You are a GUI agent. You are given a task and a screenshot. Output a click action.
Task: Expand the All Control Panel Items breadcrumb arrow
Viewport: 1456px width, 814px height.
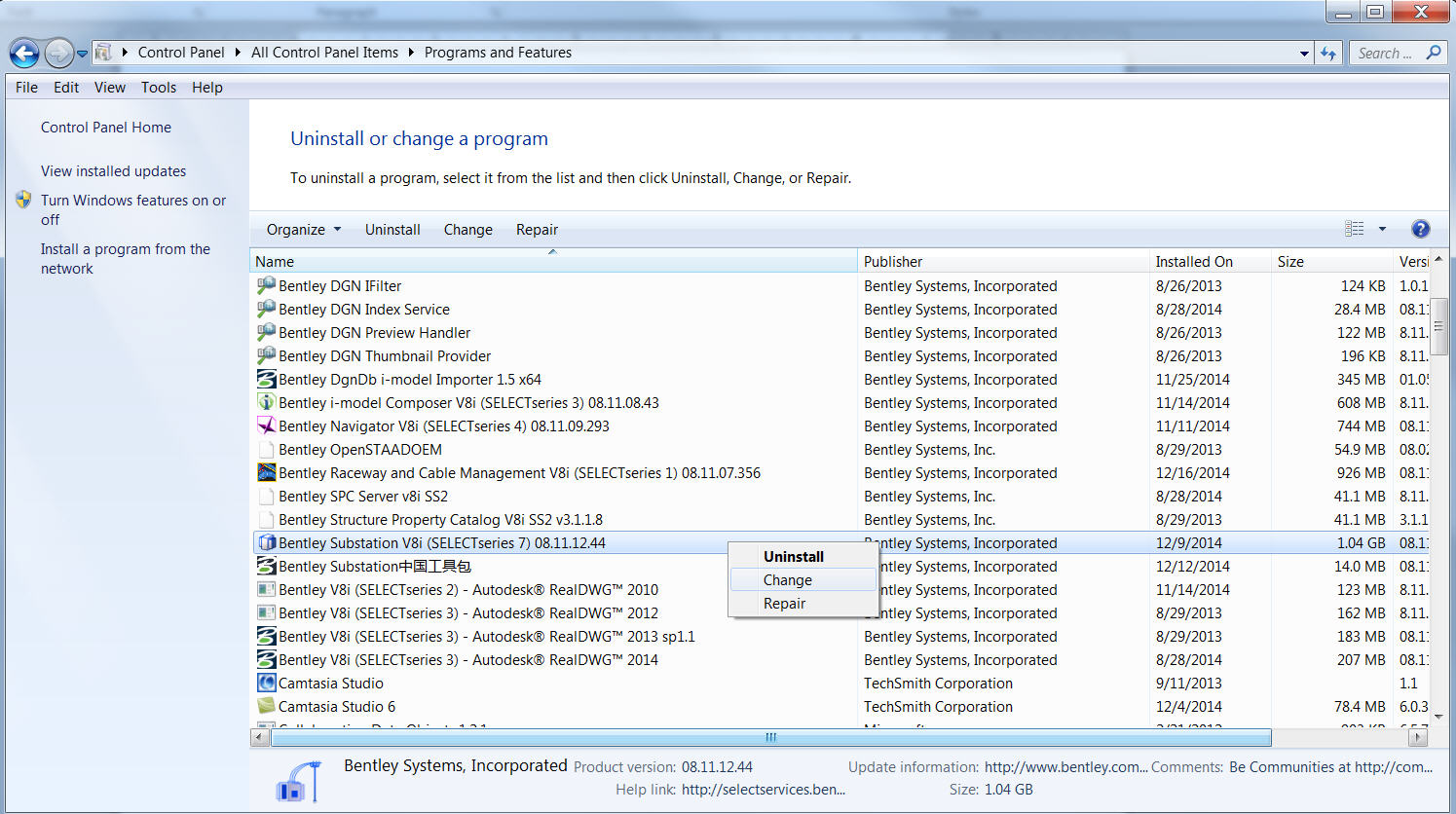tap(411, 53)
